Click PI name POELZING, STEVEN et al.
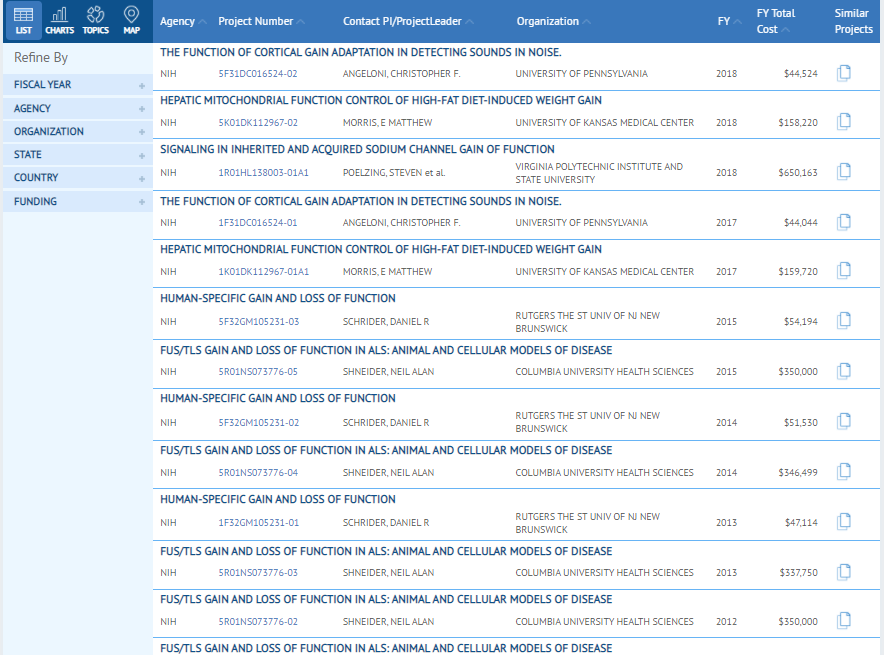Viewport: 884px width, 655px height. [x=394, y=173]
